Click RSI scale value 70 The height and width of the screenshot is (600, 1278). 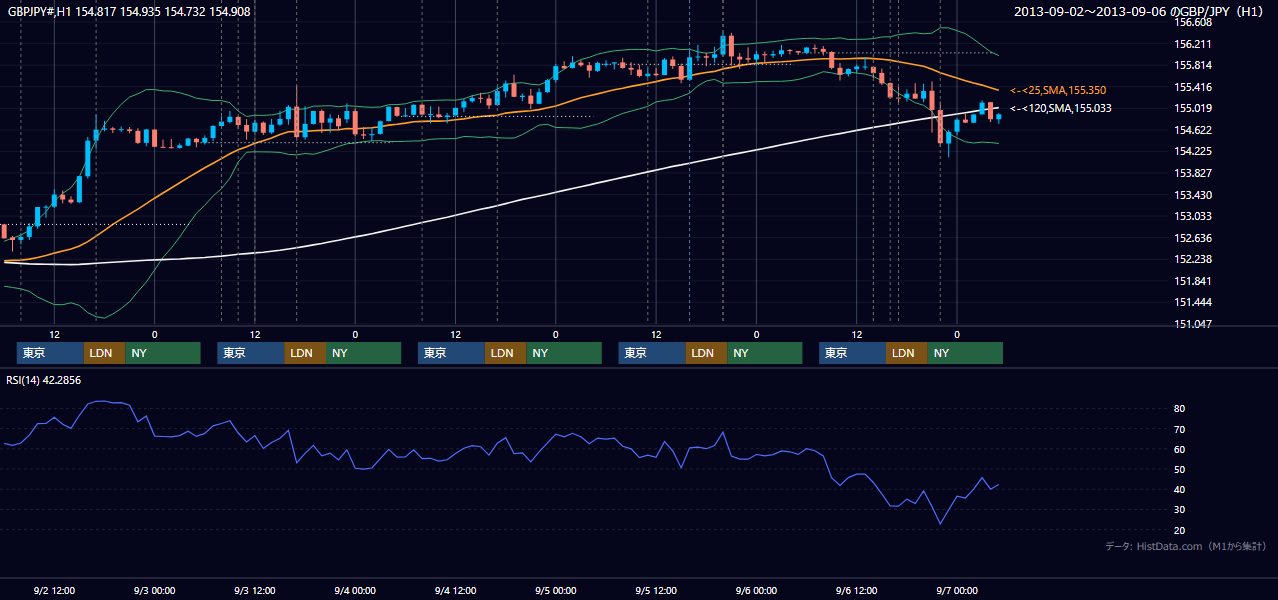[x=1180, y=429]
